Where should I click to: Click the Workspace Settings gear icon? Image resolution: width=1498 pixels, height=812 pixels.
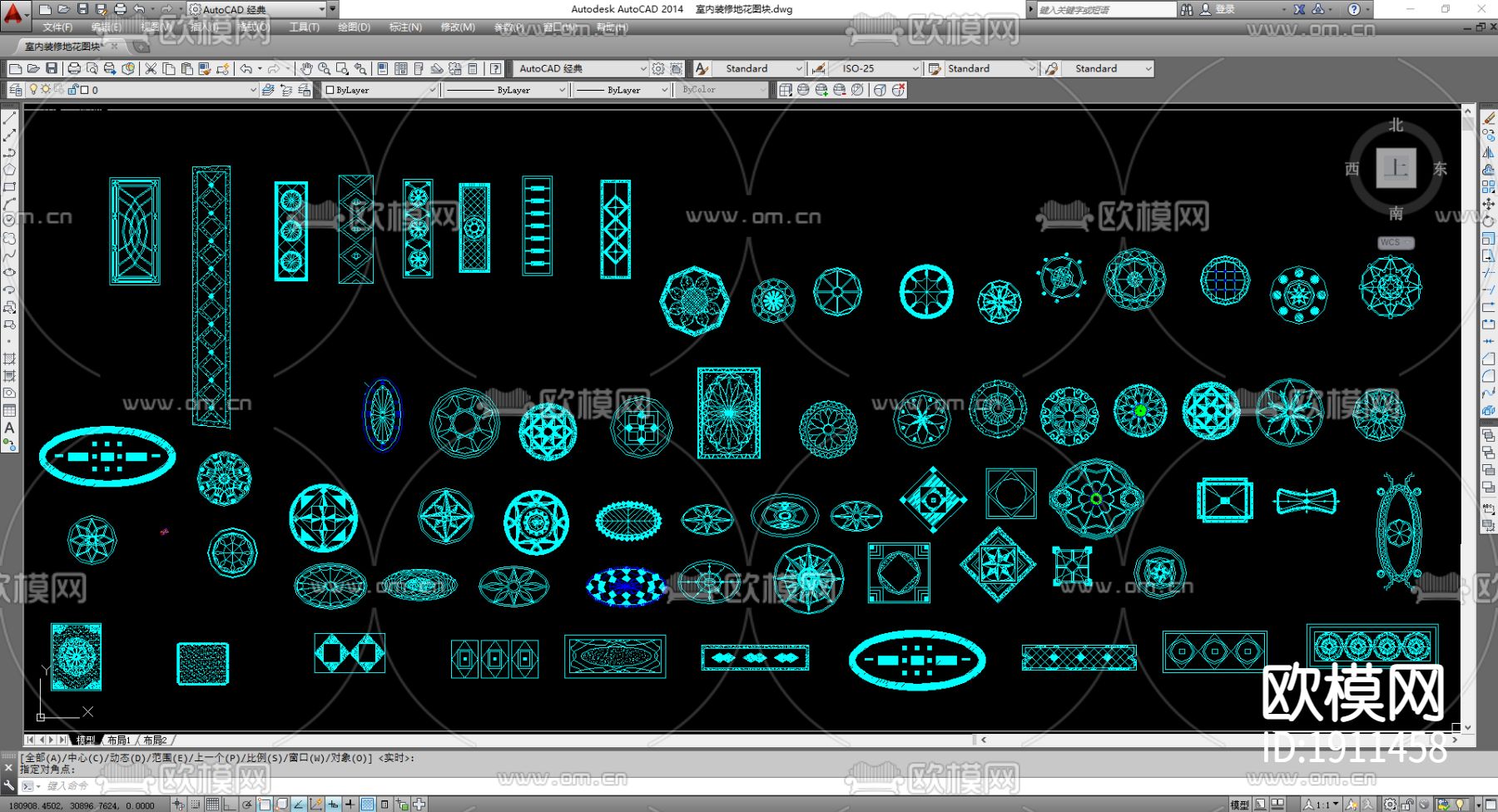(658, 68)
